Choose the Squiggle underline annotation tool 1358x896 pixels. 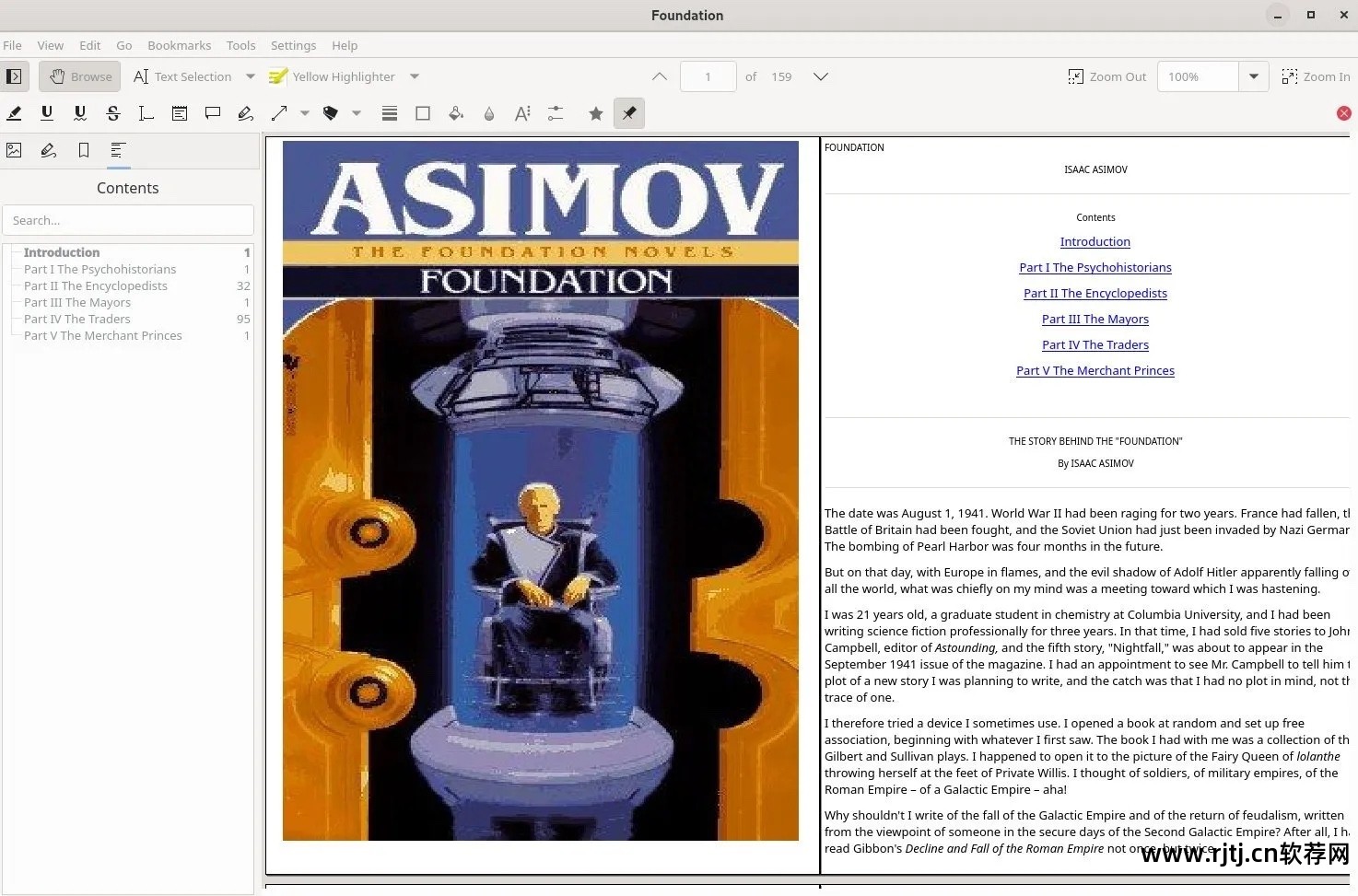[x=80, y=113]
